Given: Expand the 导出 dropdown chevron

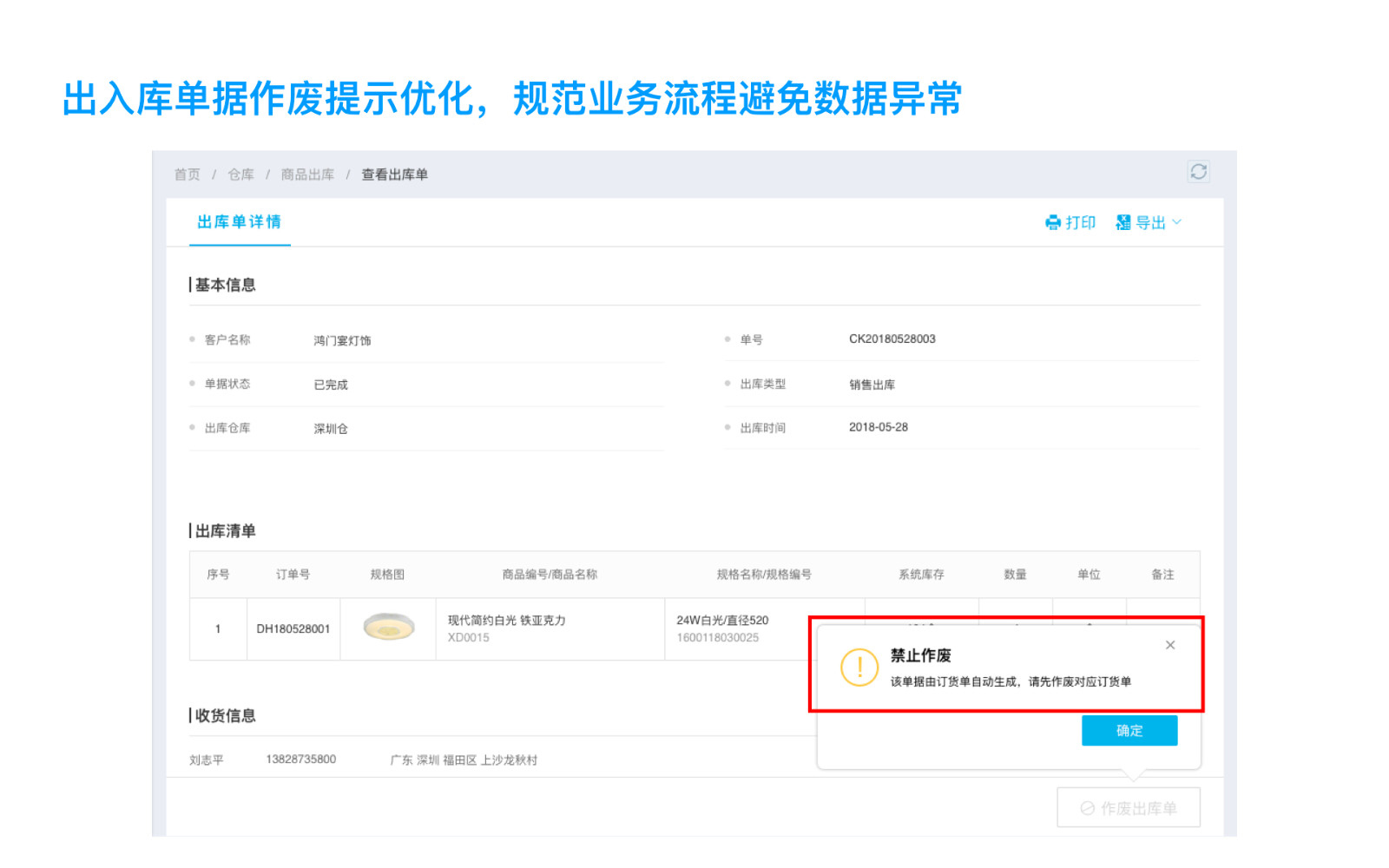Looking at the screenshot, I should (1177, 222).
